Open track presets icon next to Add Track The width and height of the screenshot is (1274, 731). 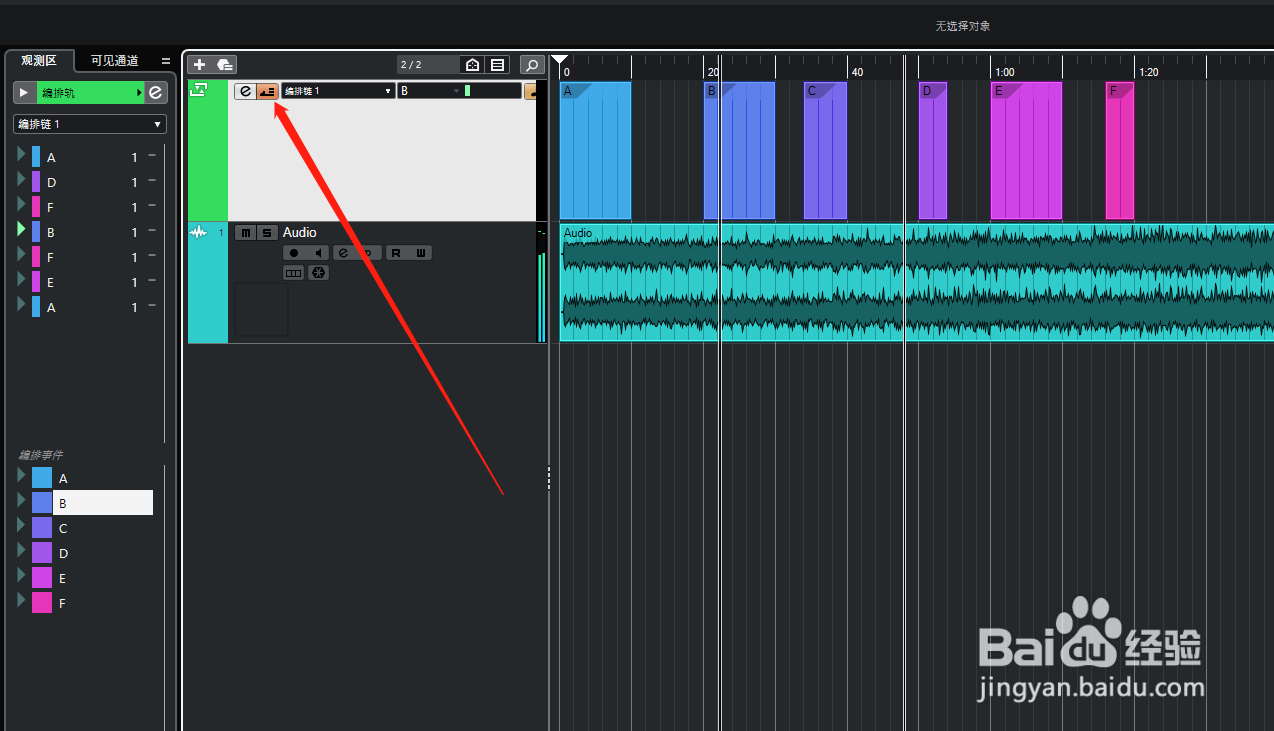tap(225, 65)
